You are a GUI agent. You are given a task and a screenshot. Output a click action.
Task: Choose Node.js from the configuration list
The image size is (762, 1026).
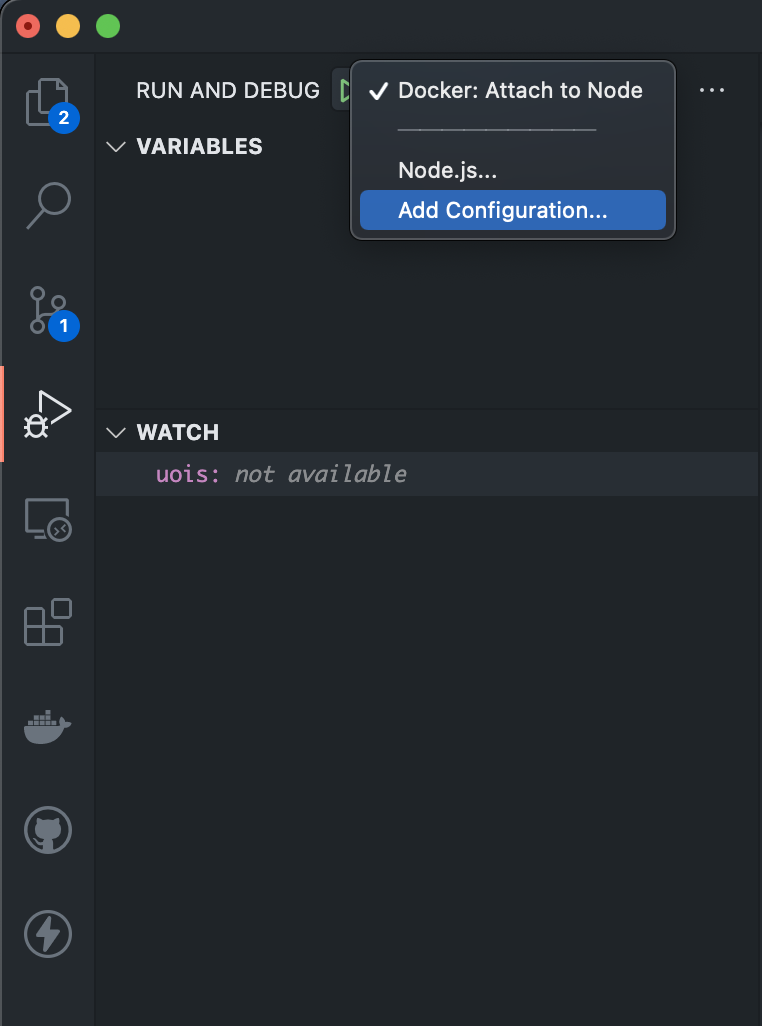(447, 170)
